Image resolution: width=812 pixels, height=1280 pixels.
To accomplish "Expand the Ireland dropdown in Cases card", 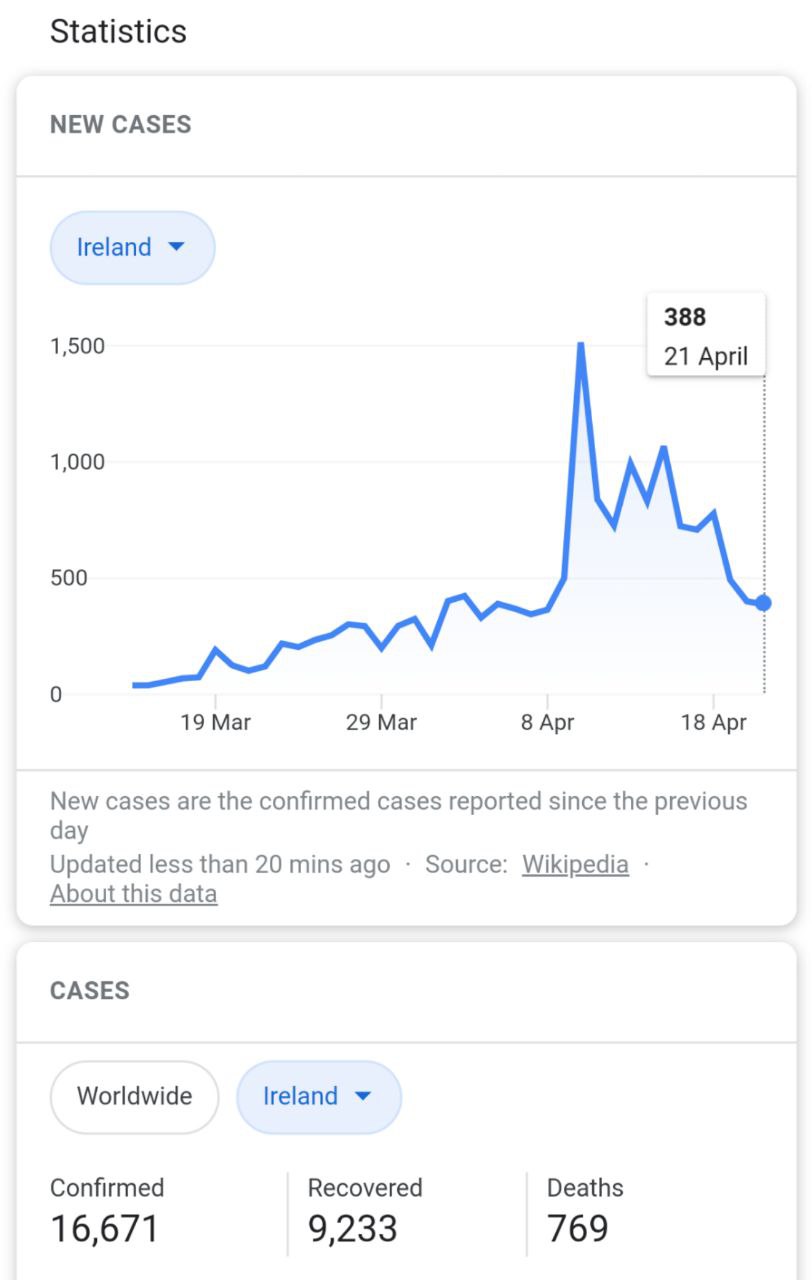I will [319, 1097].
